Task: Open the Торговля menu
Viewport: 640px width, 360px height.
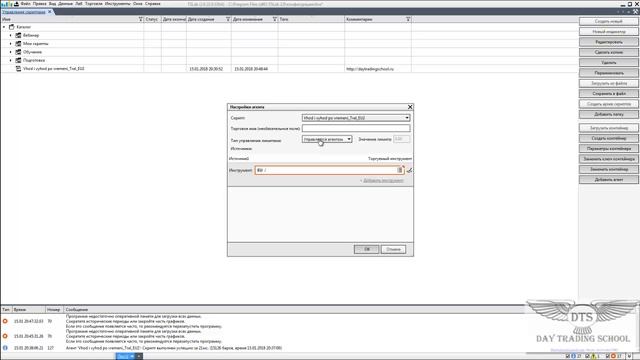Action: (94, 4)
